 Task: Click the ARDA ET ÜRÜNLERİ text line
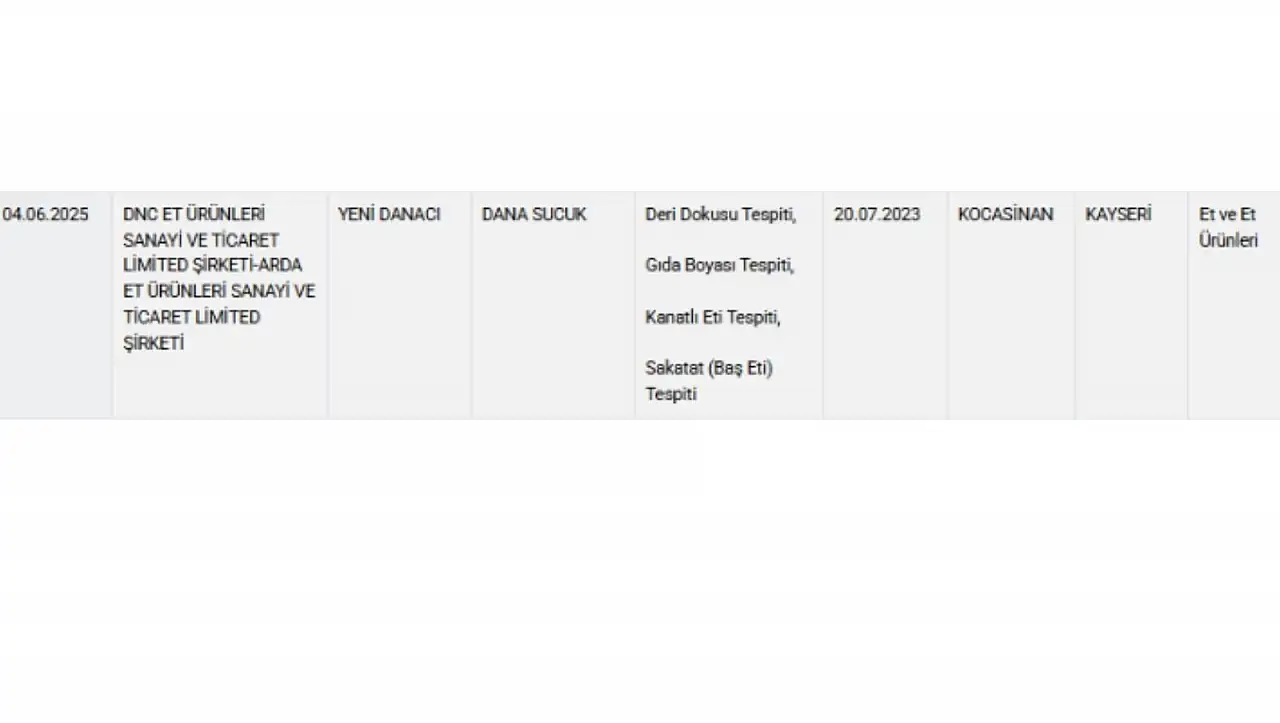(x=219, y=291)
